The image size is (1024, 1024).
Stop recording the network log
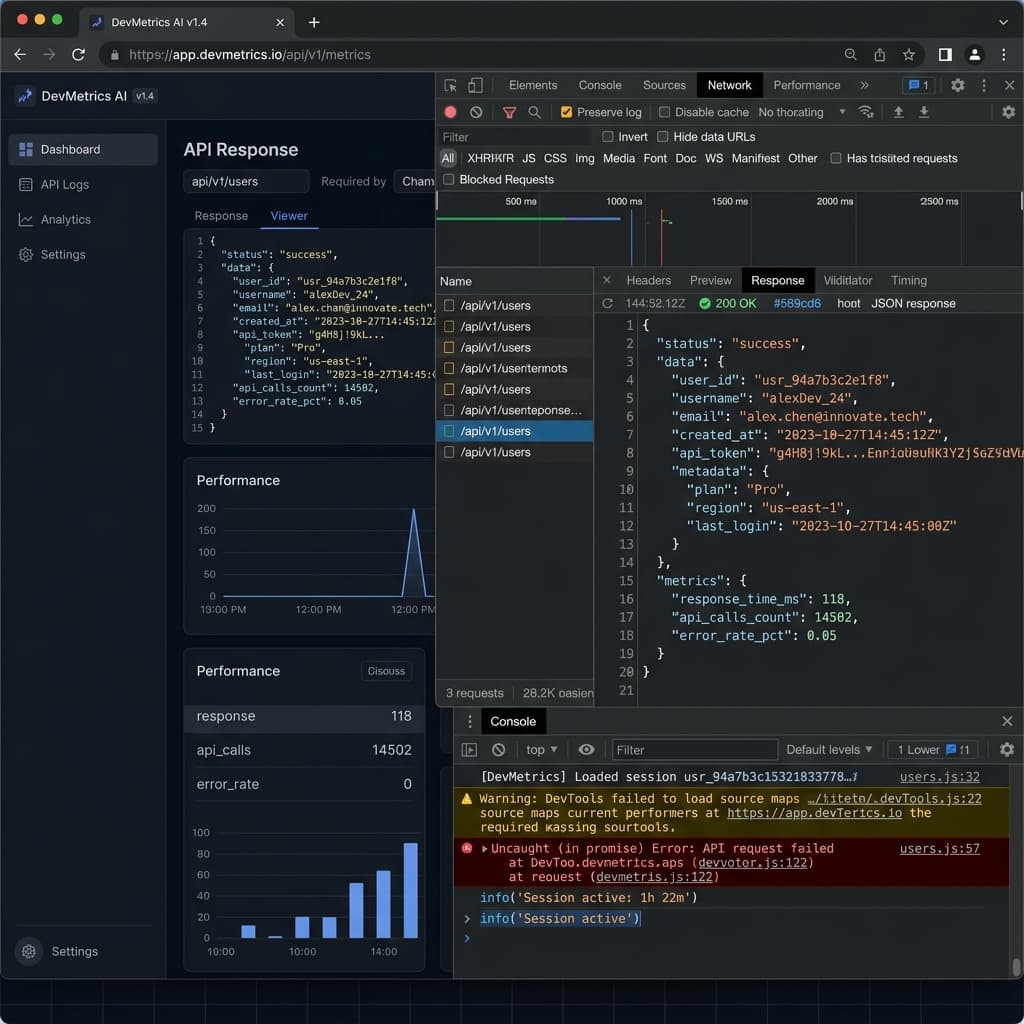tap(451, 112)
